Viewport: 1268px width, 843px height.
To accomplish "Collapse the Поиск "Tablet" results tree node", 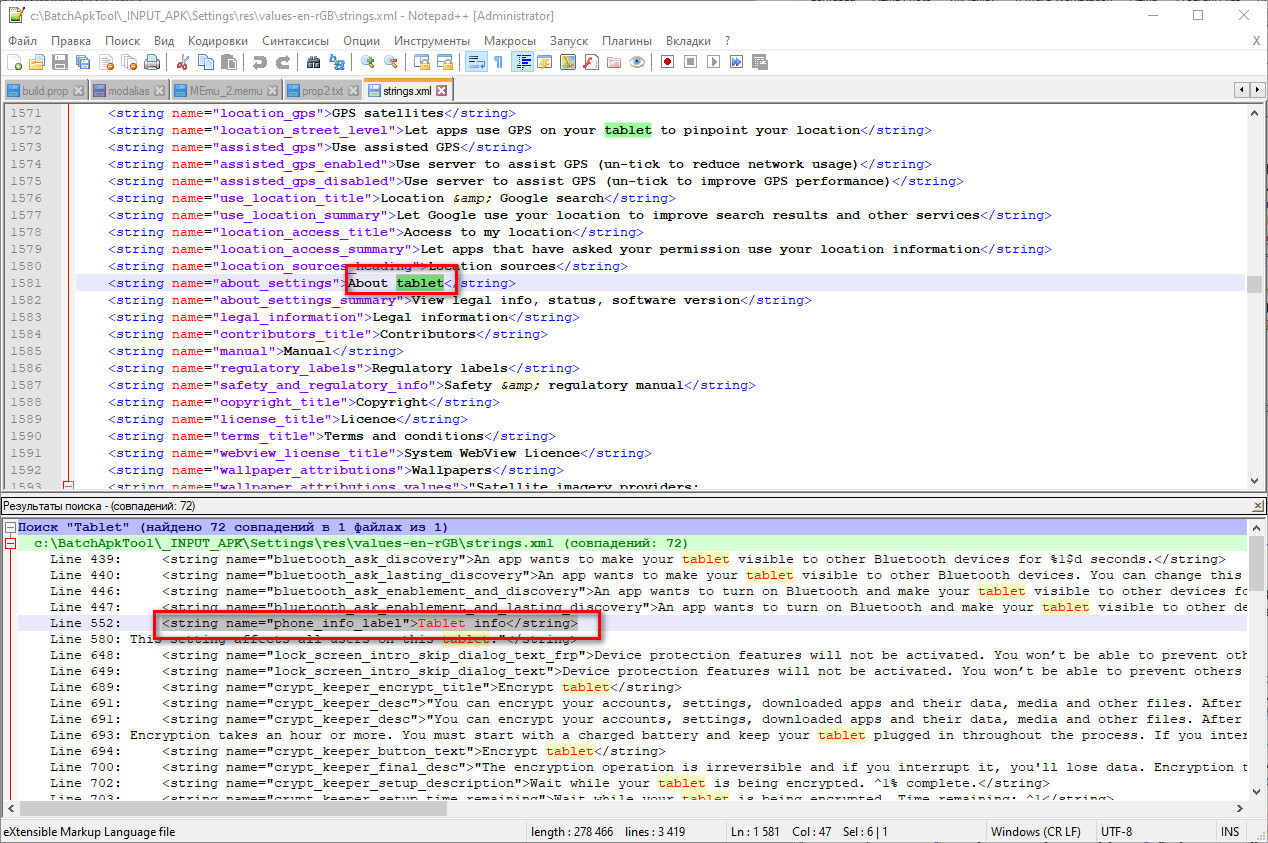I will pyautogui.click(x=10, y=527).
